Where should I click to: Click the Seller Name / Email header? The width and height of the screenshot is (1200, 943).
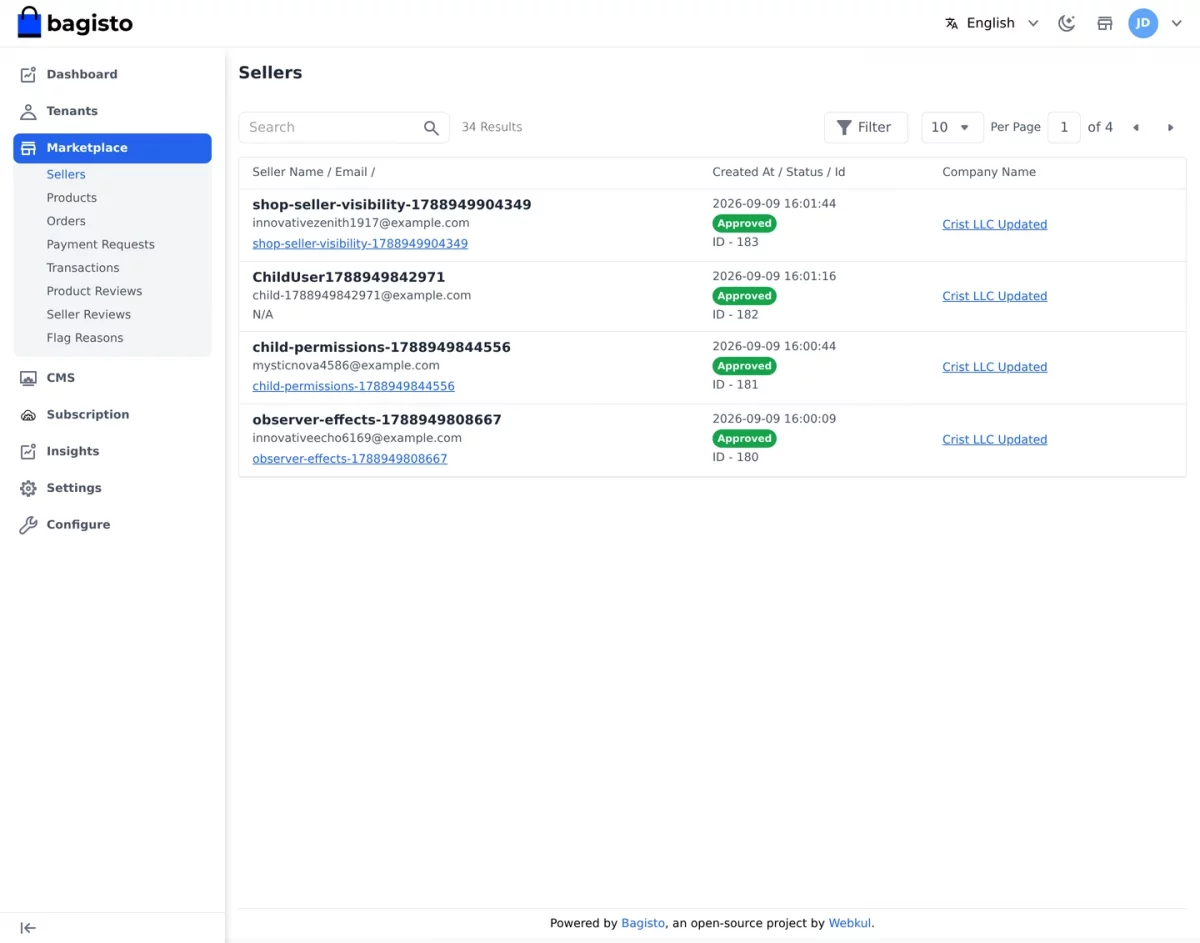(x=313, y=172)
